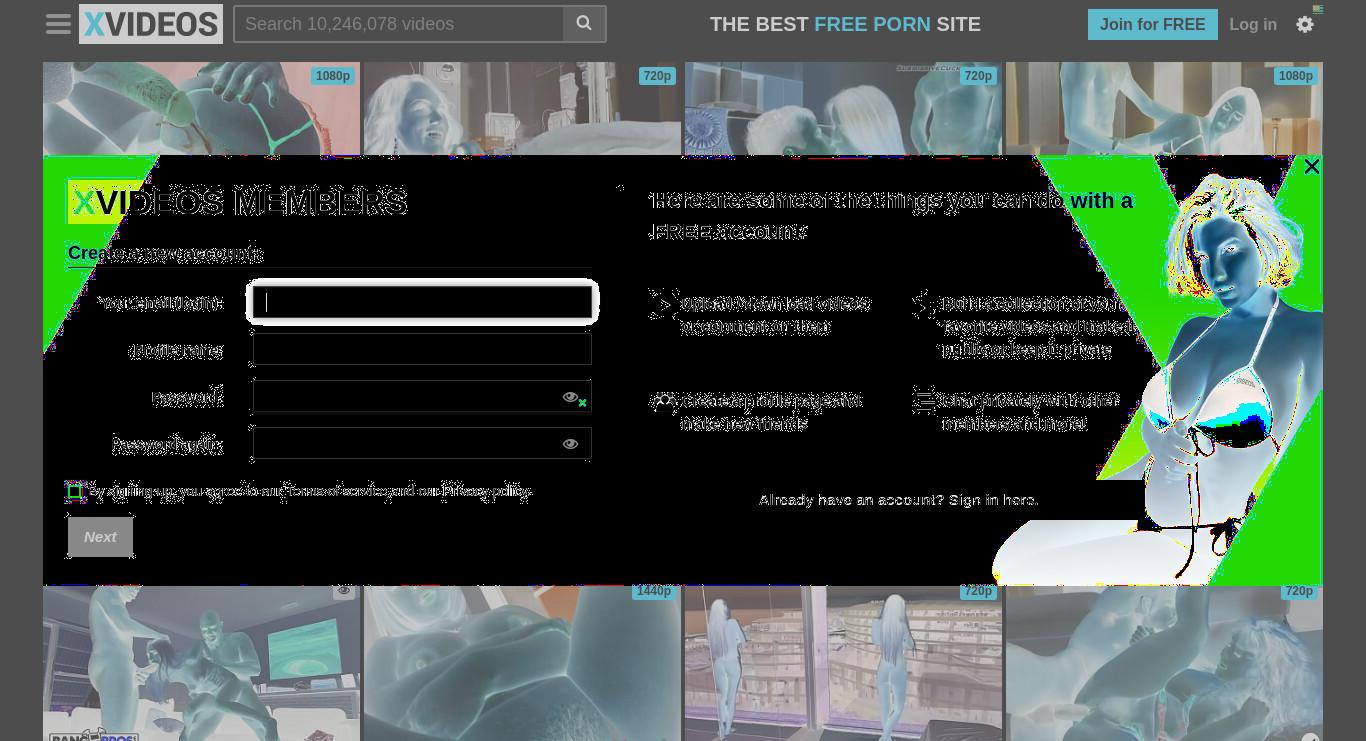Click the Password again input field

coord(422,443)
